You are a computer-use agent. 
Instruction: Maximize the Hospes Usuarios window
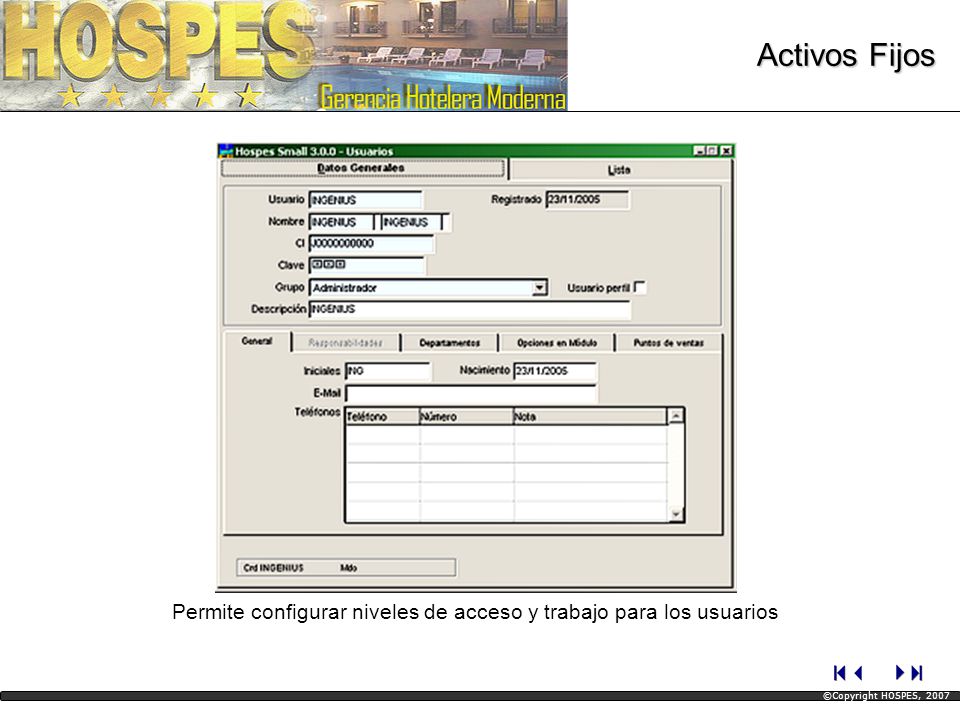click(x=712, y=151)
